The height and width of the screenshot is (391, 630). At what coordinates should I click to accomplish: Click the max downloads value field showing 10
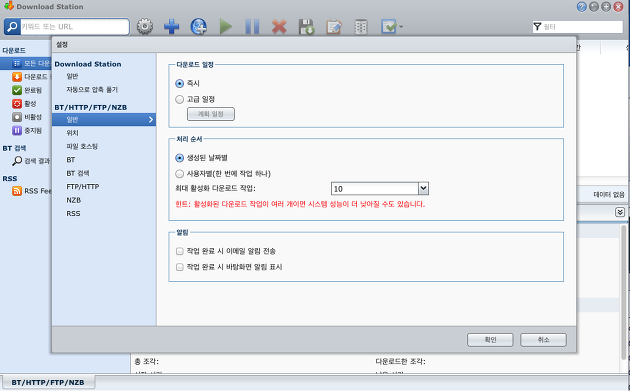point(375,188)
